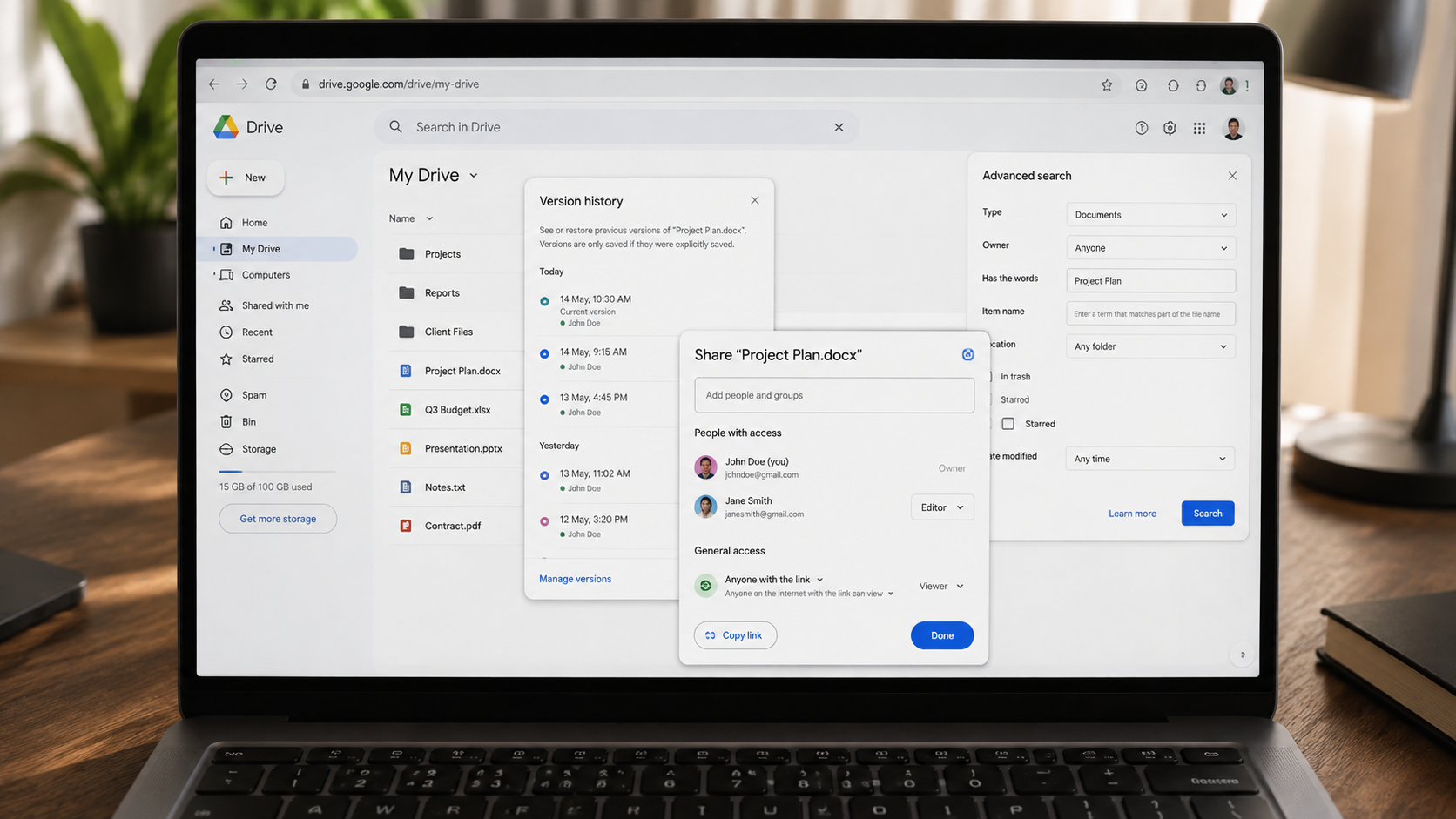Click the Projects folder icon
The height and width of the screenshot is (819, 1456).
click(x=406, y=254)
